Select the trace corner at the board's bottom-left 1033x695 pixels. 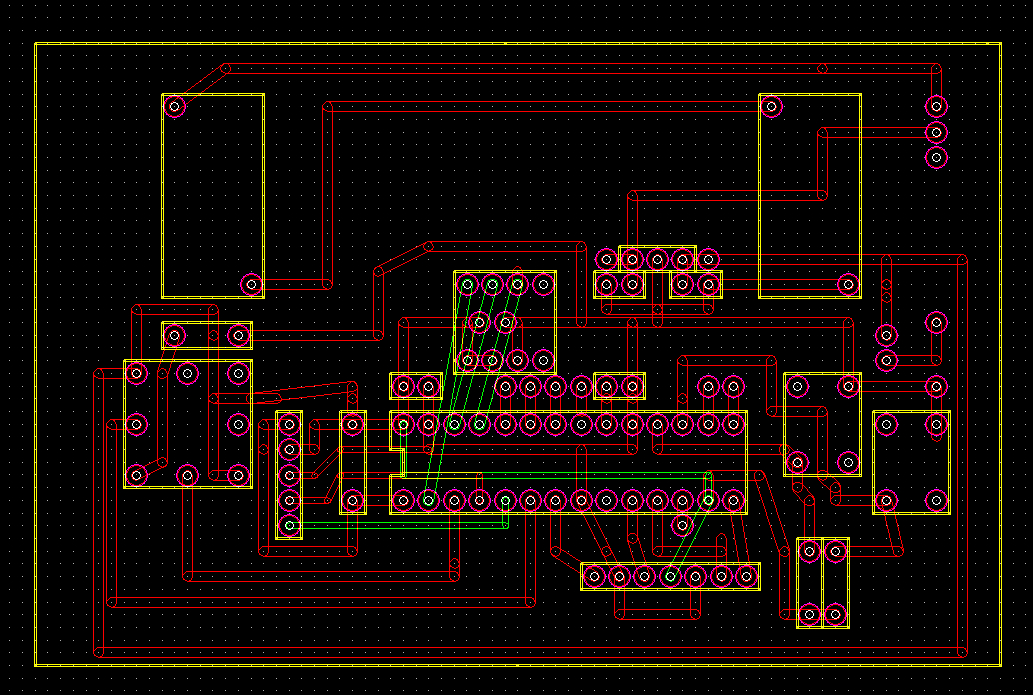coord(99,652)
